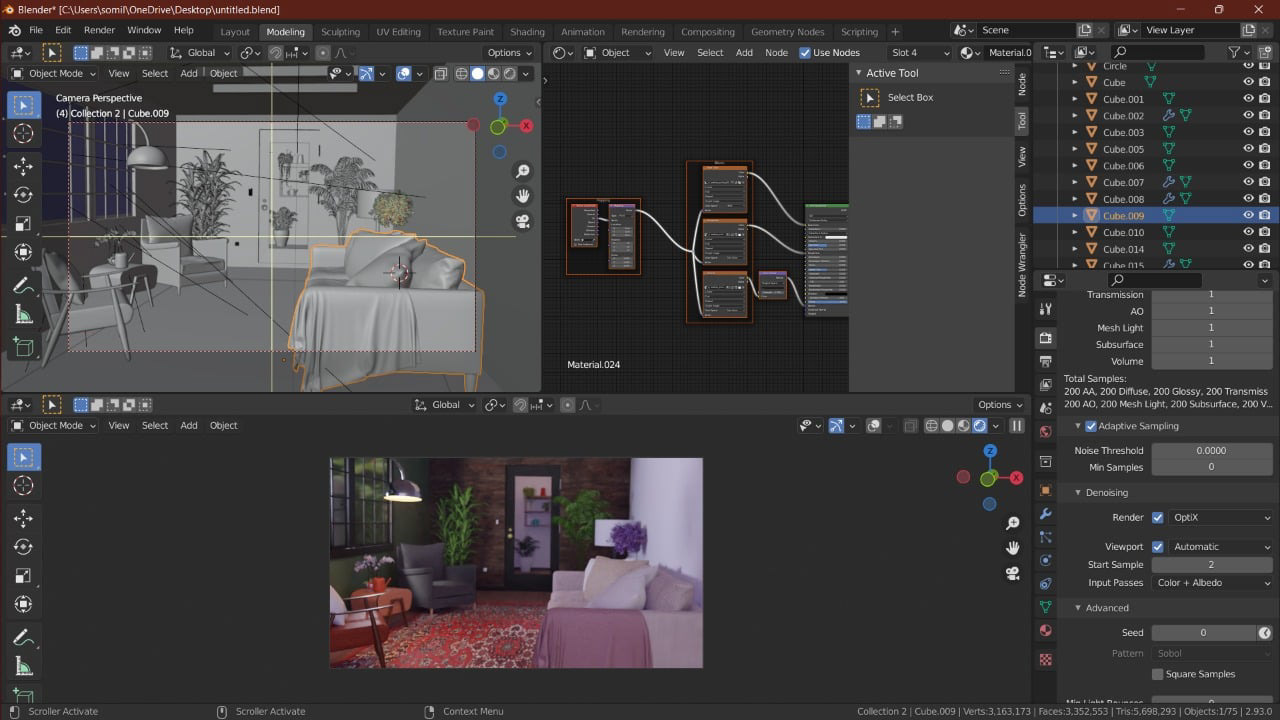Click the Select Box active tool button
Image resolution: width=1280 pixels, height=720 pixels.
pyautogui.click(x=870, y=98)
